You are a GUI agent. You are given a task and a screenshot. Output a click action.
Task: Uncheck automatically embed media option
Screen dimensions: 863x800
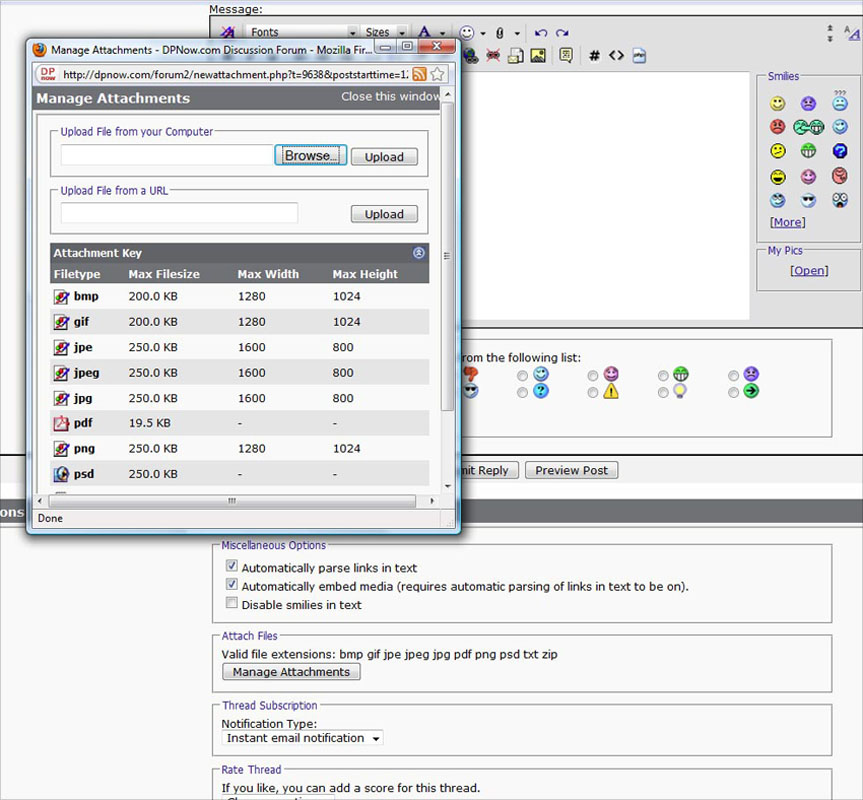pos(232,586)
